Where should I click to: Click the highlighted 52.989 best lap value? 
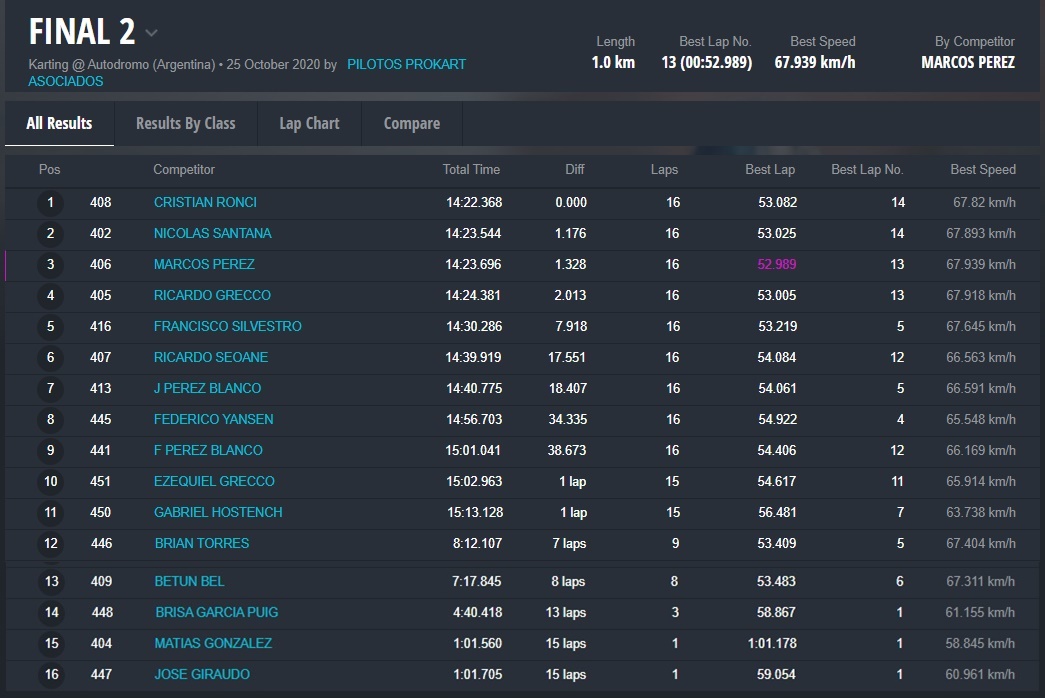pyautogui.click(x=776, y=264)
